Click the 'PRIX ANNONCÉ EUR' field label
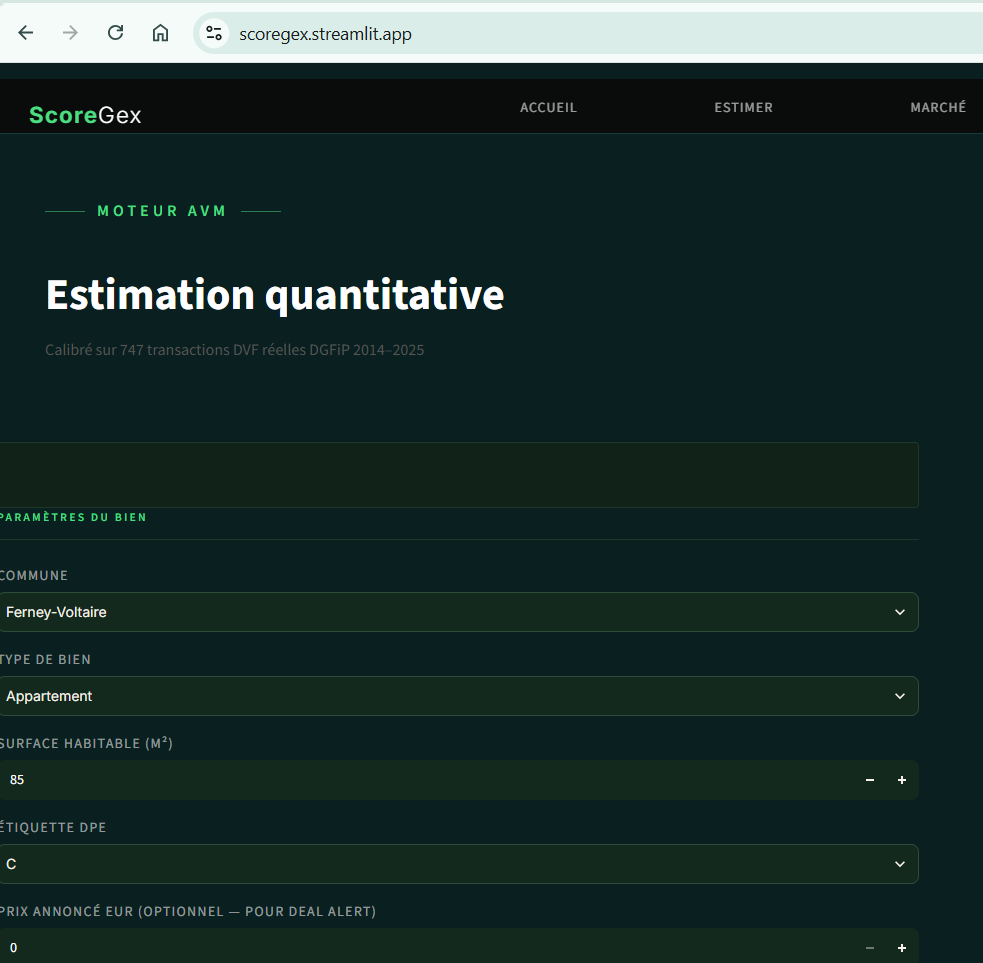This screenshot has width=983, height=963. tap(187, 911)
